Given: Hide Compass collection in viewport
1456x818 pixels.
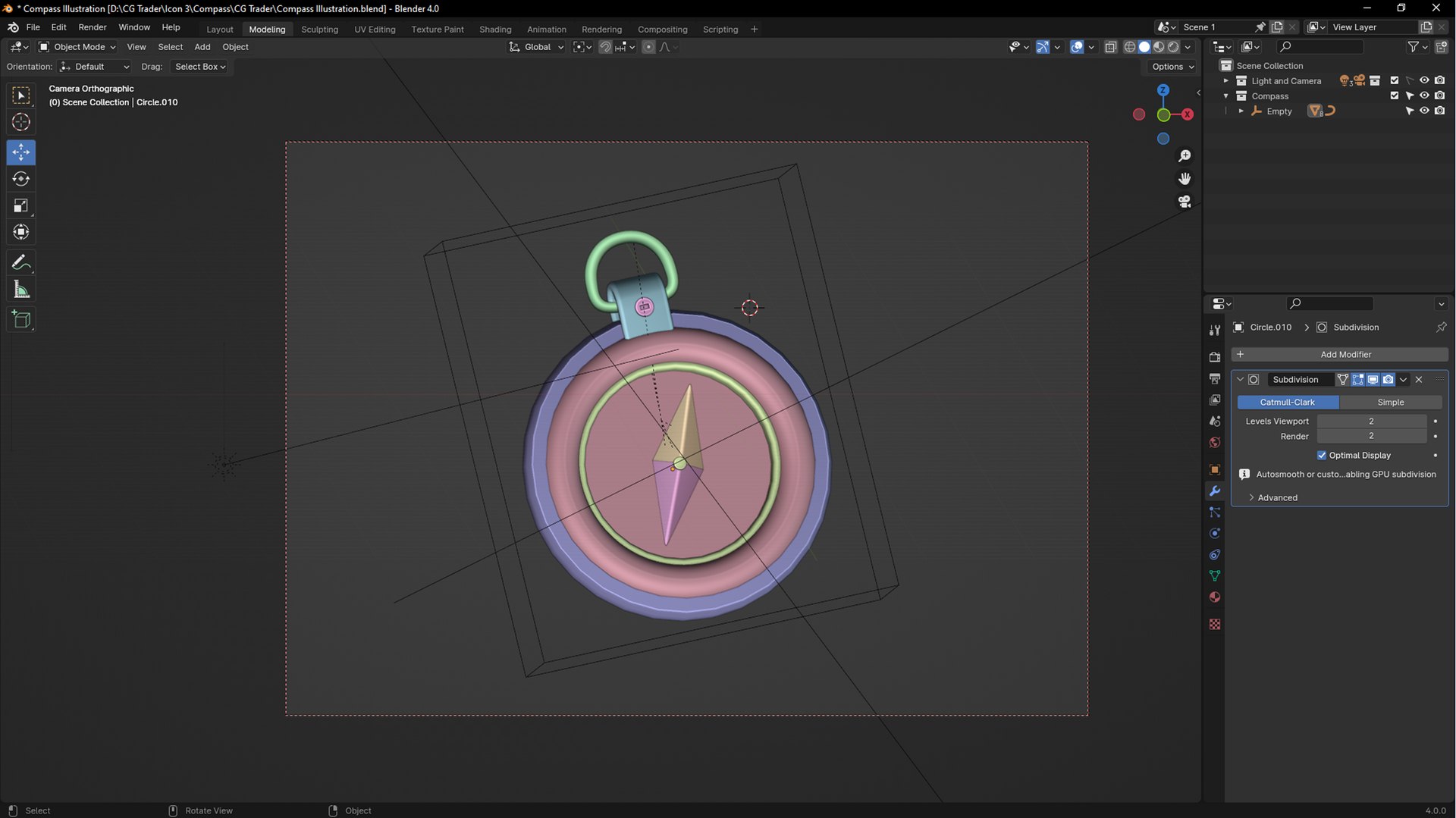Looking at the screenshot, I should (x=1424, y=96).
